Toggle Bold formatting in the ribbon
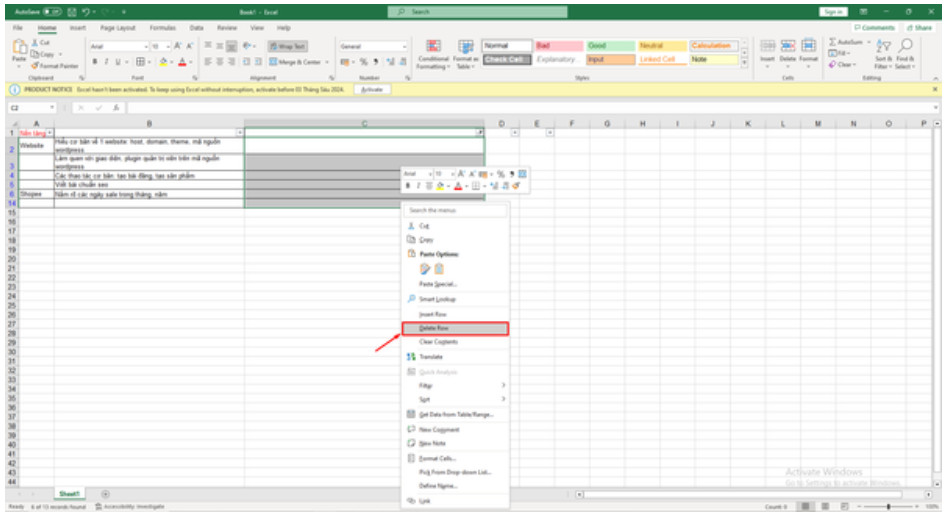 [x=94, y=62]
